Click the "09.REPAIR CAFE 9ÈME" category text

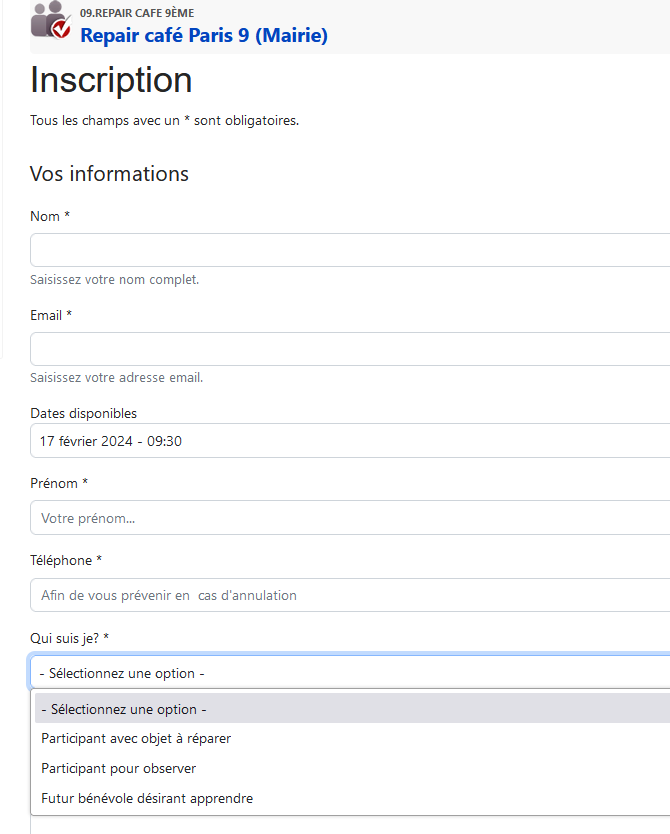137,13
